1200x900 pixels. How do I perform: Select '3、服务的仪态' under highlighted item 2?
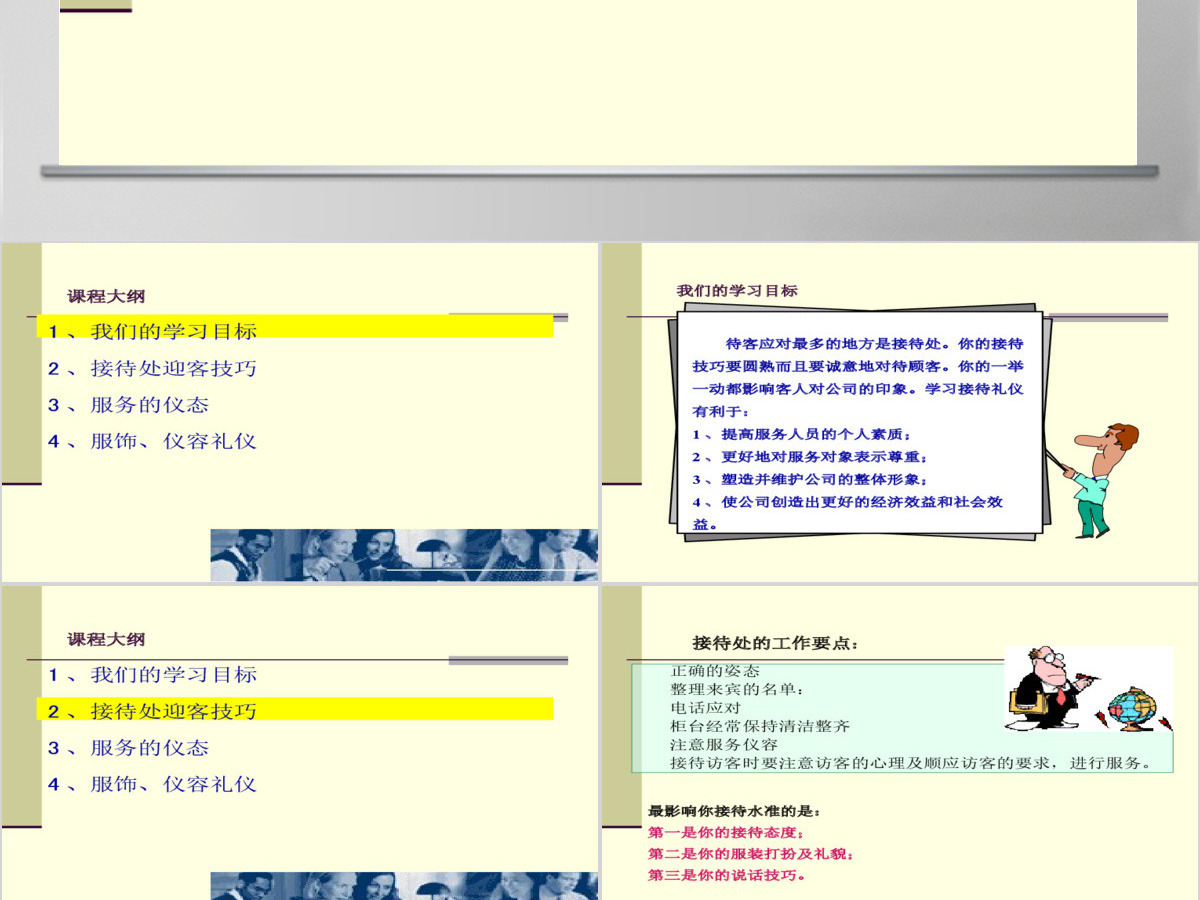pyautogui.click(x=128, y=748)
